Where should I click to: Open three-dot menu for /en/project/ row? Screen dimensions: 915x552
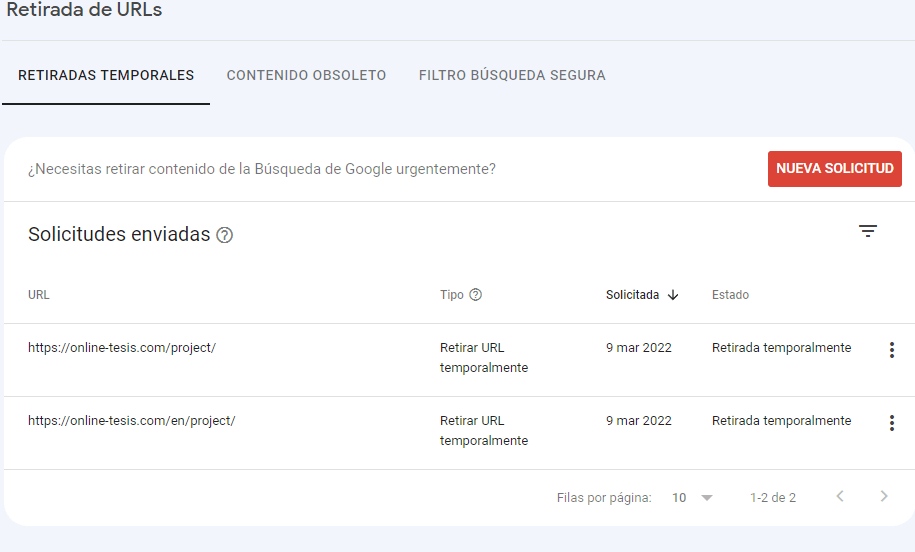coord(892,422)
